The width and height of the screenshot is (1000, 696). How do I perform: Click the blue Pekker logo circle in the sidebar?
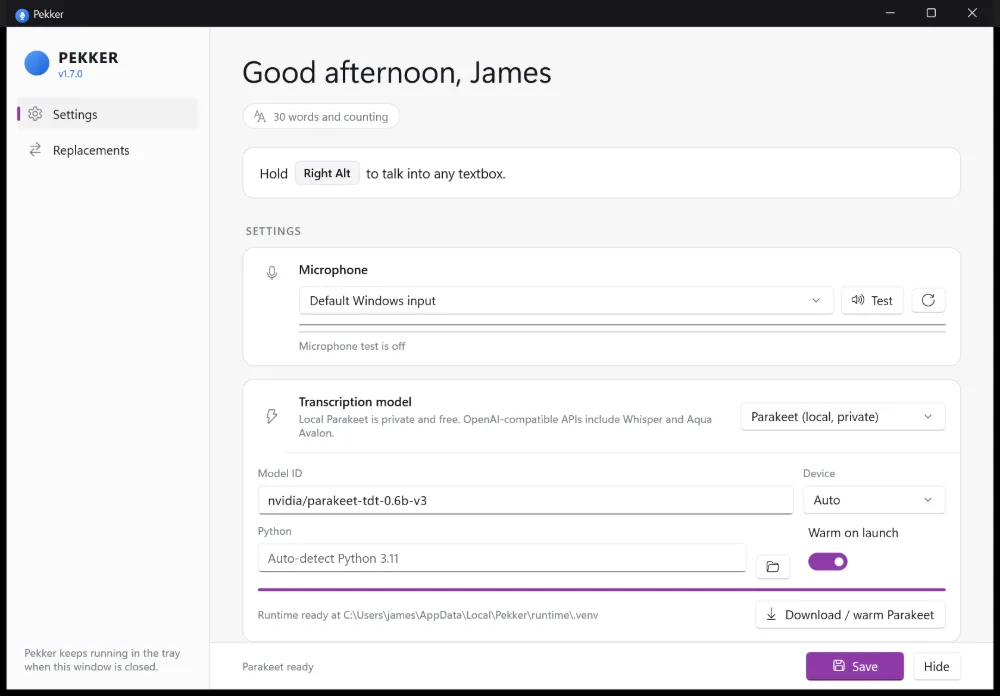click(x=37, y=63)
